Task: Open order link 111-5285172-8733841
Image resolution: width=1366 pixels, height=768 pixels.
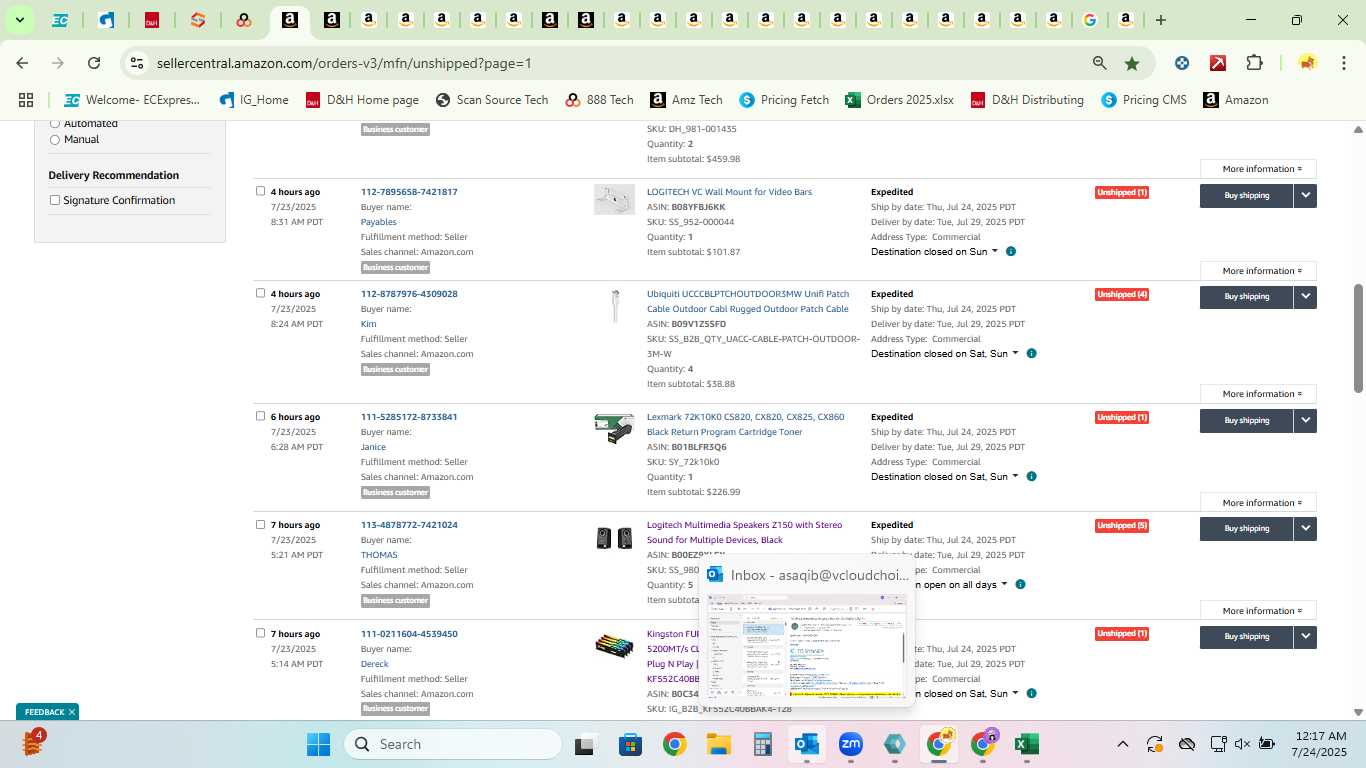Action: (409, 417)
